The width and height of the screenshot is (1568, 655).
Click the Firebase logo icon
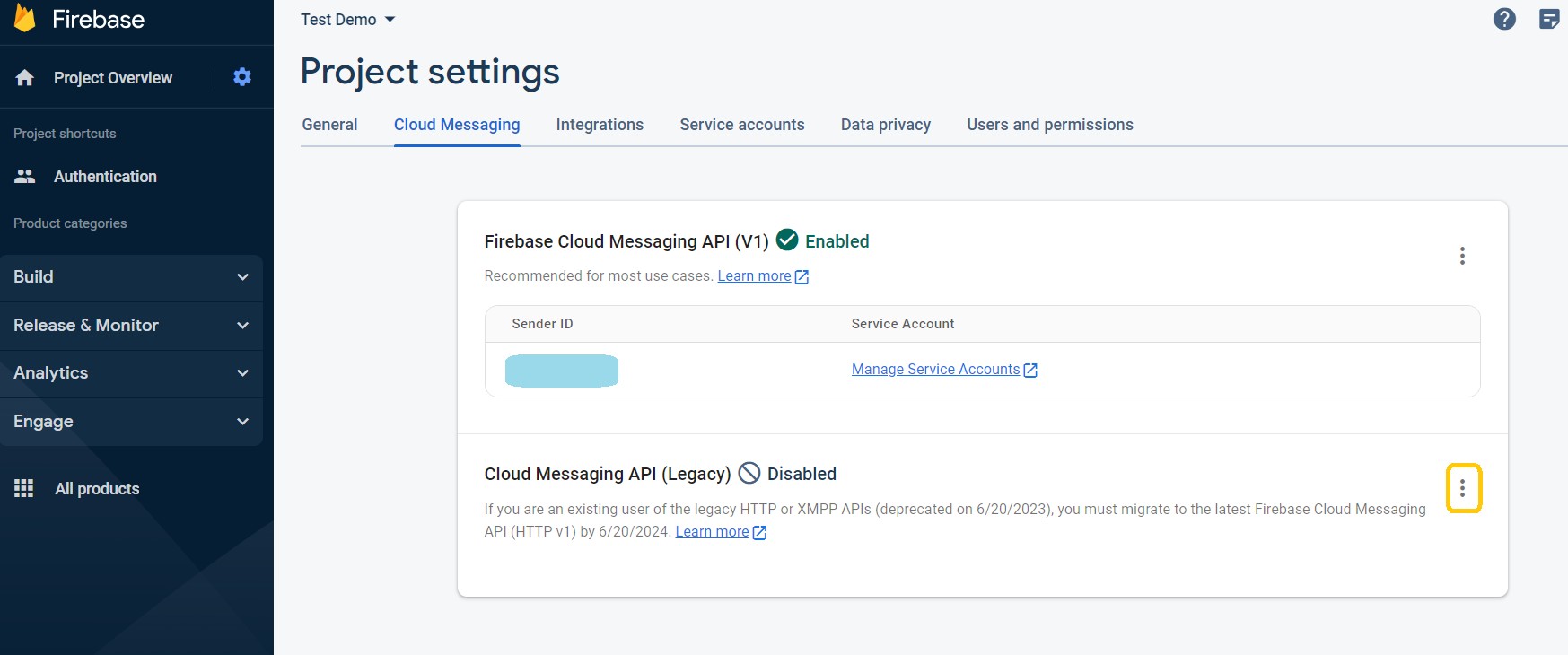point(25,18)
